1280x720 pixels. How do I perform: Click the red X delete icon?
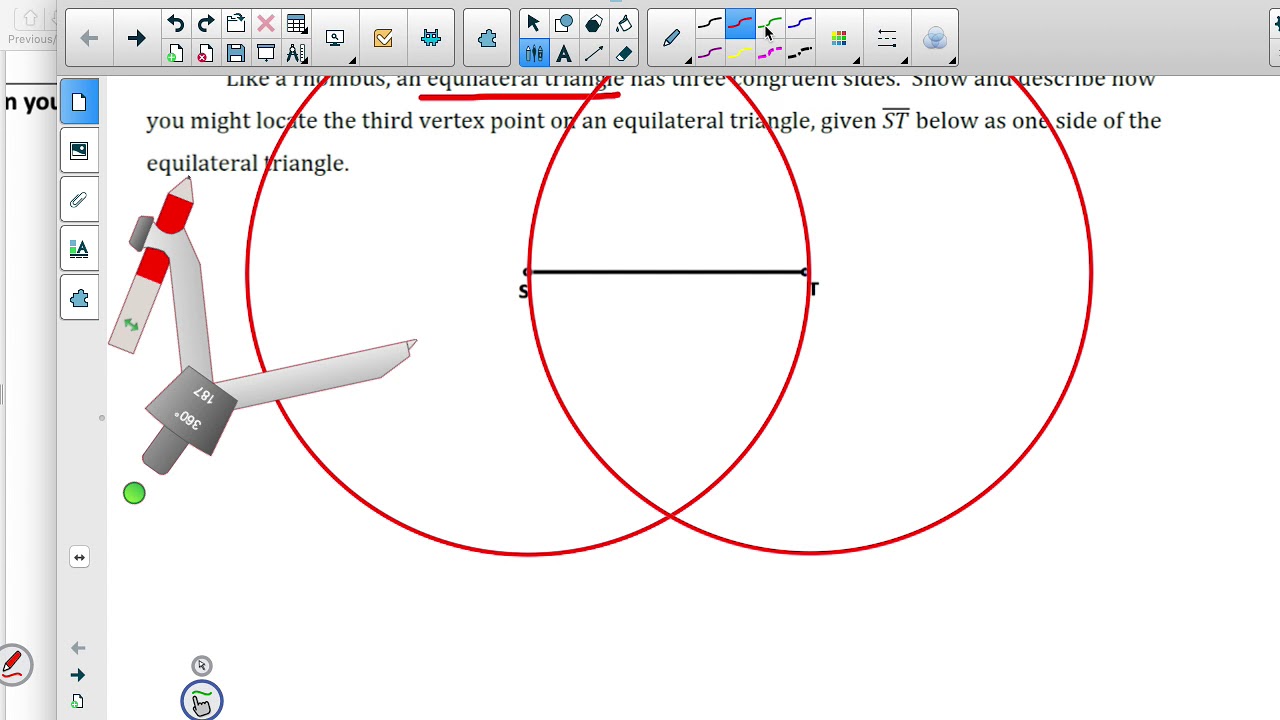coord(266,24)
